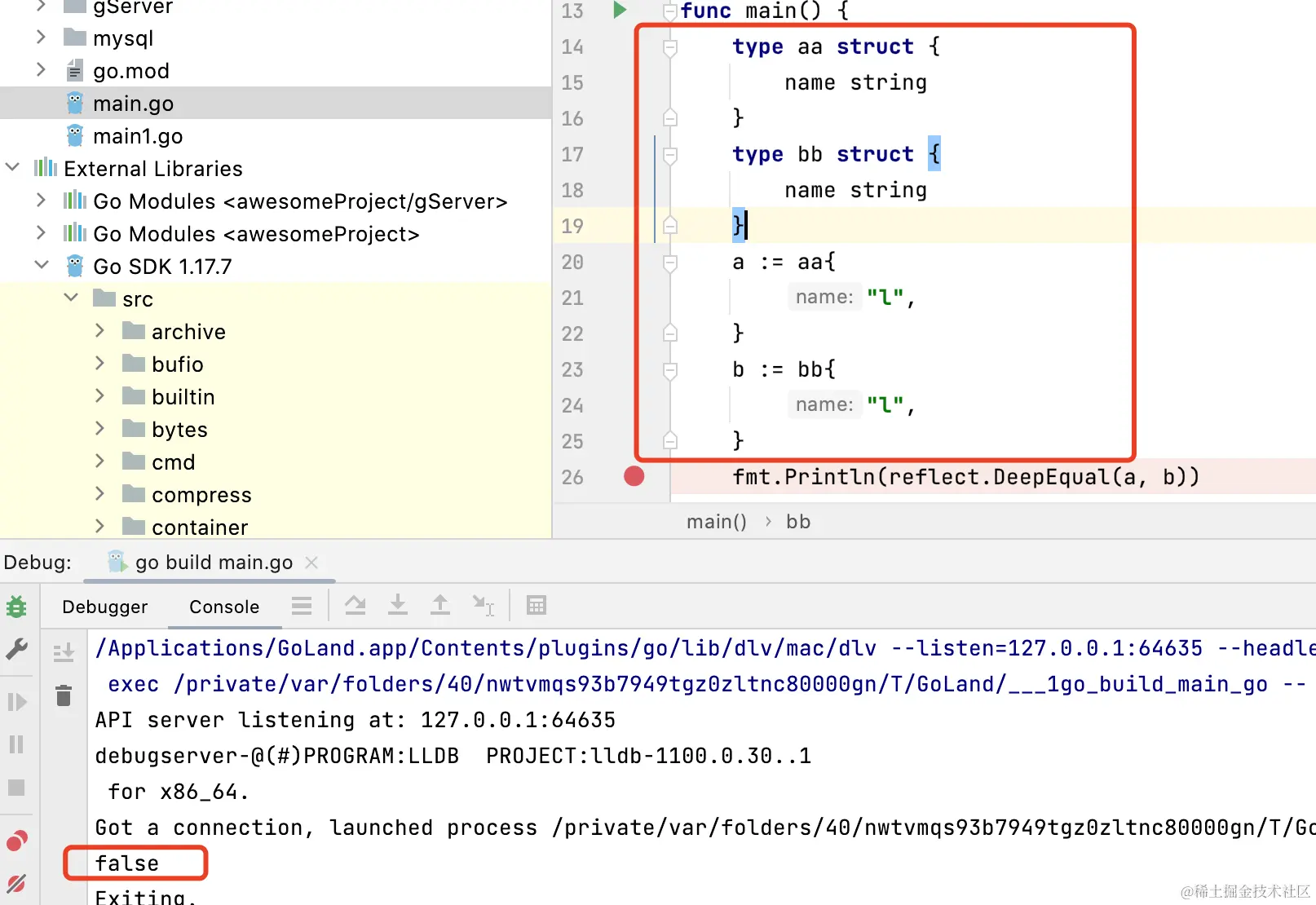Image resolution: width=1316 pixels, height=905 pixels.
Task: Collapse the src folder chevron
Action: pos(71,298)
